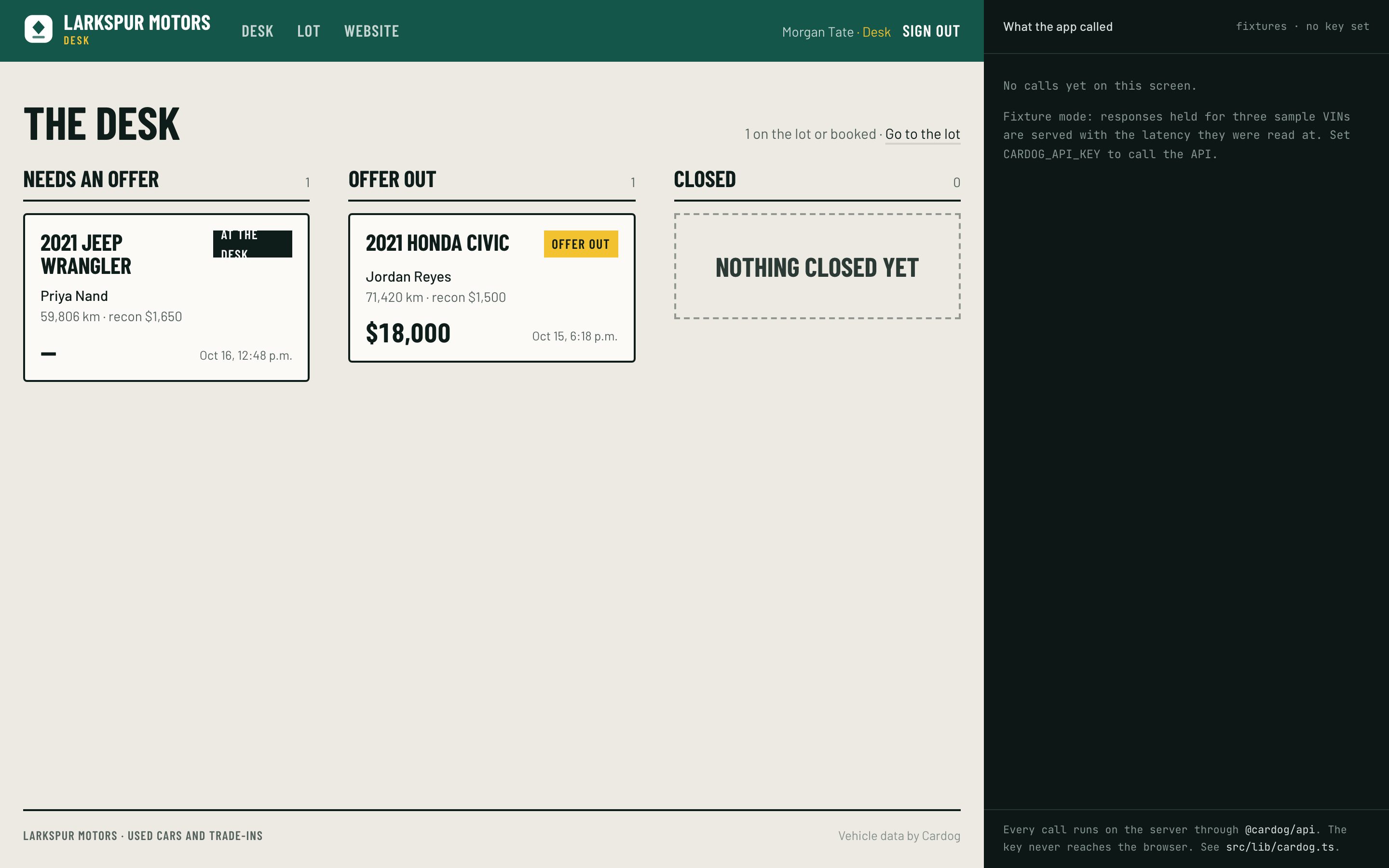
Task: Click the OFFER OUT column heading
Action: tap(392, 180)
